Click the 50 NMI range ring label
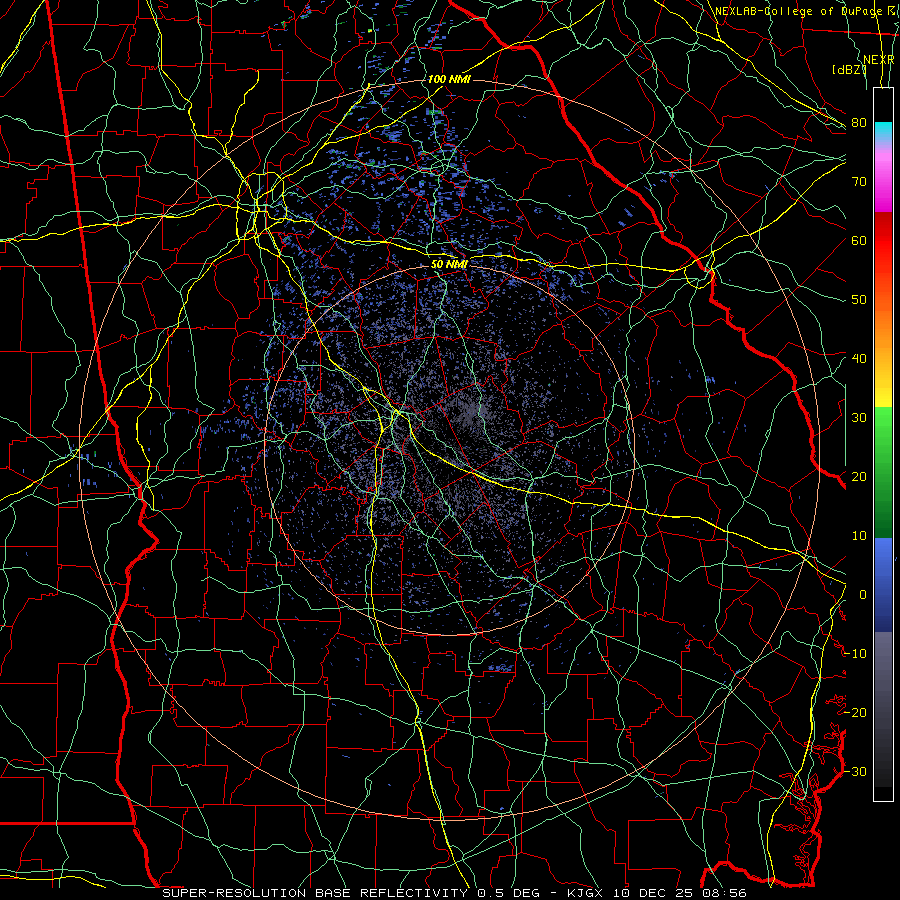 449,264
